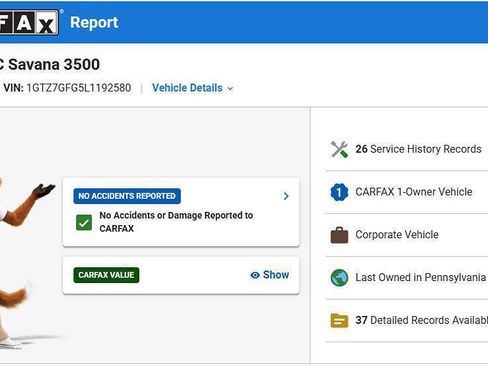Open the No Accidents Reported badge

(127, 196)
